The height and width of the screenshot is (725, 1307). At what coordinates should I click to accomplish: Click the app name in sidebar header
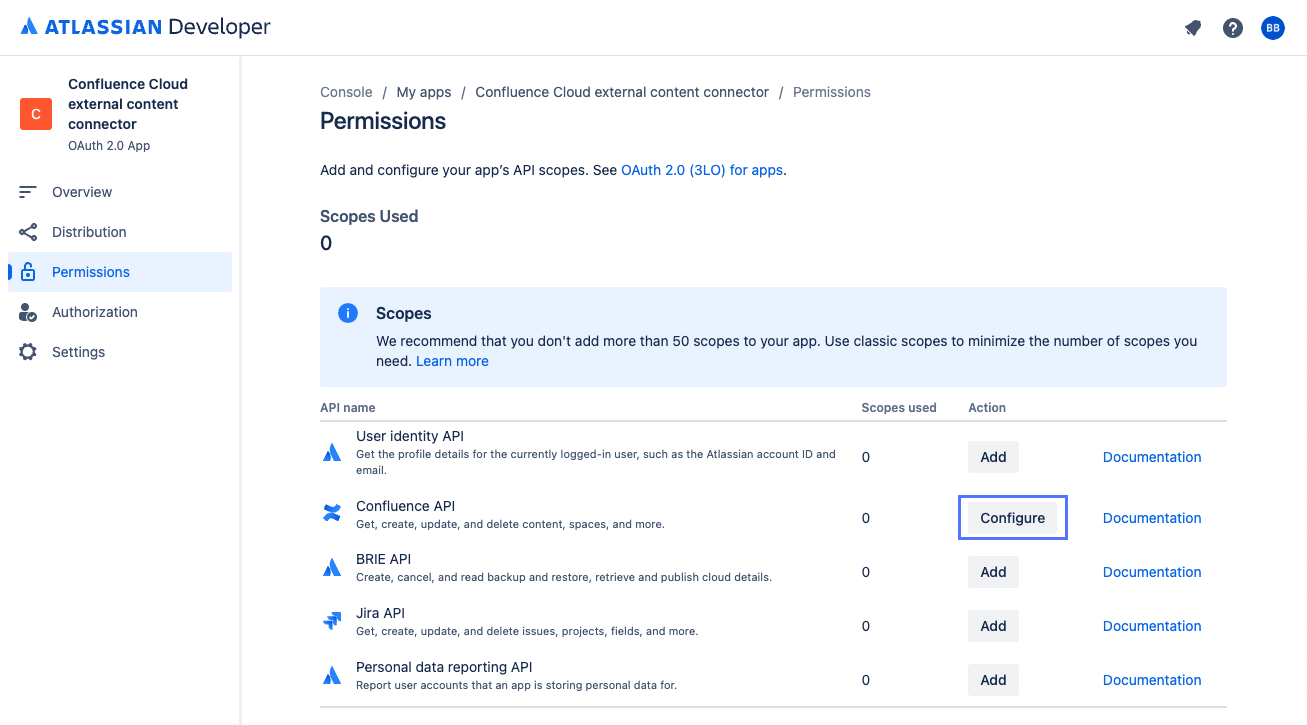tap(128, 104)
